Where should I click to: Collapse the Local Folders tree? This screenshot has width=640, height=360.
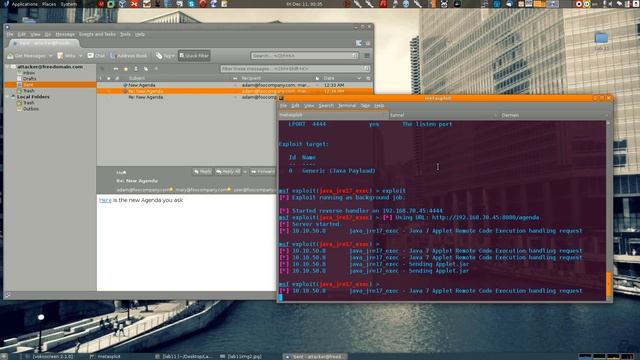click(x=7, y=97)
